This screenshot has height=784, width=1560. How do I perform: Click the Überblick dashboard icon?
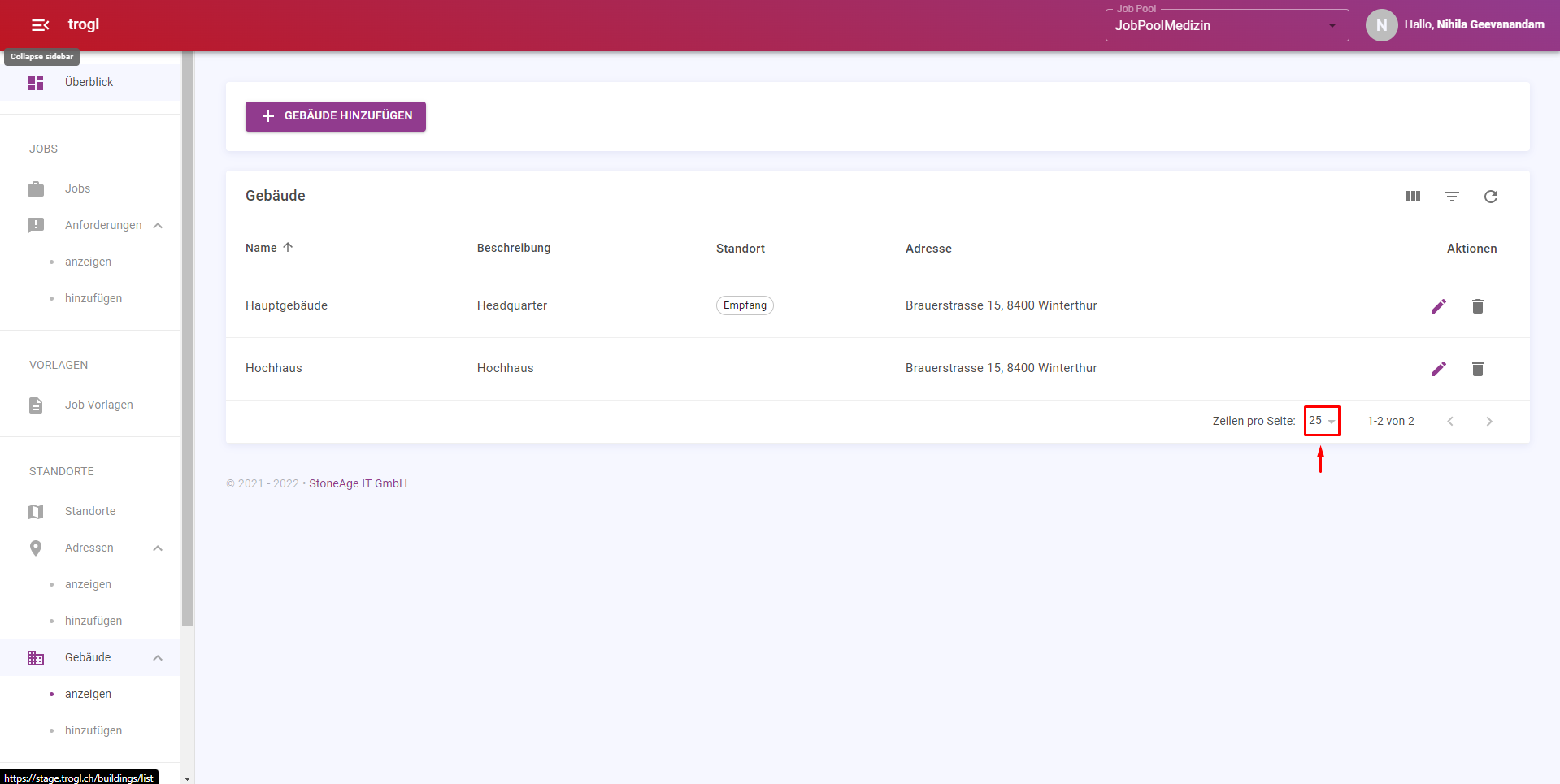coord(36,83)
